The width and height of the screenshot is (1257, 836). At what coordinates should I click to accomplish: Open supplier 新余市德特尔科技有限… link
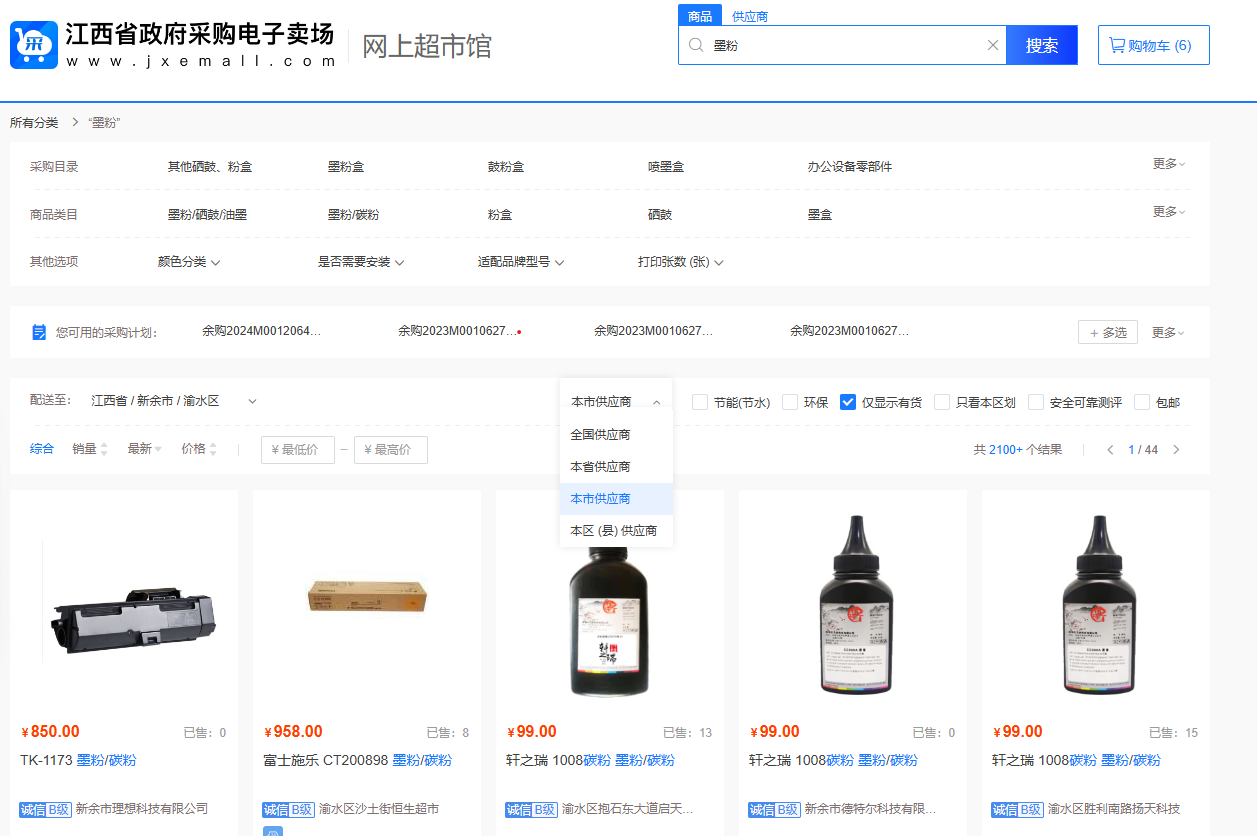click(x=870, y=809)
